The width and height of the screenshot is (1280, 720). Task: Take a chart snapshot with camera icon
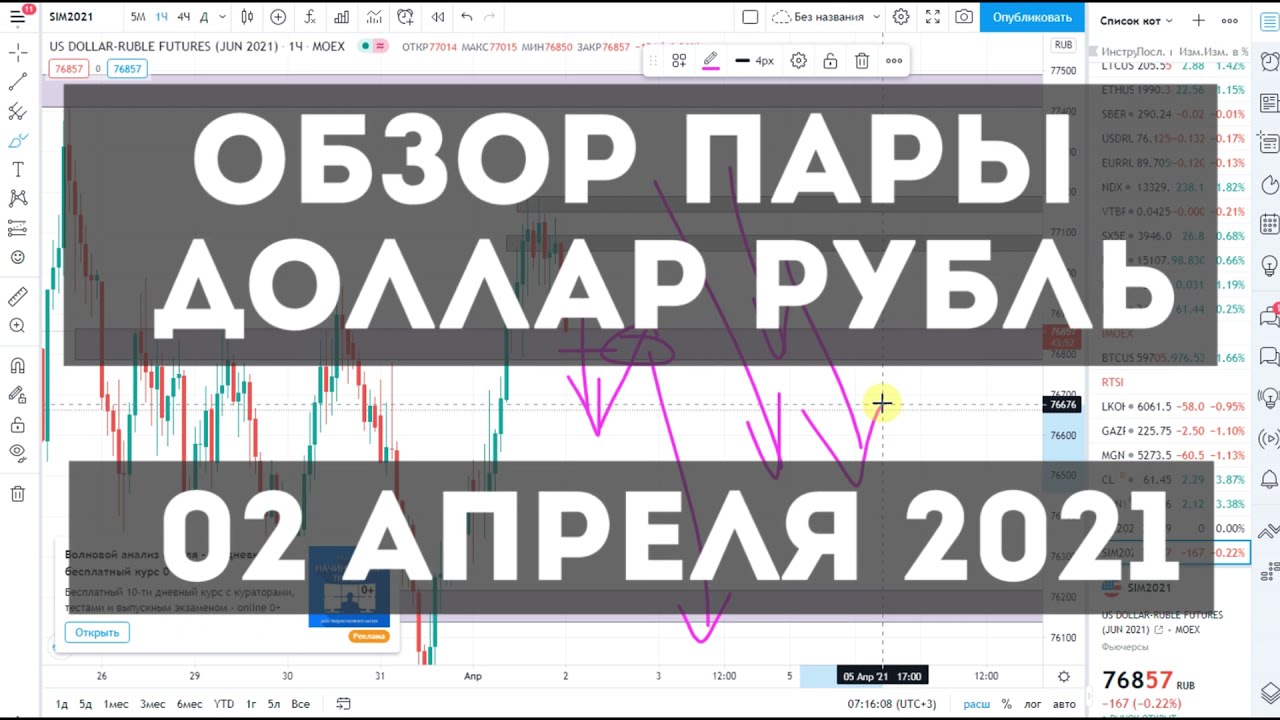pos(964,17)
